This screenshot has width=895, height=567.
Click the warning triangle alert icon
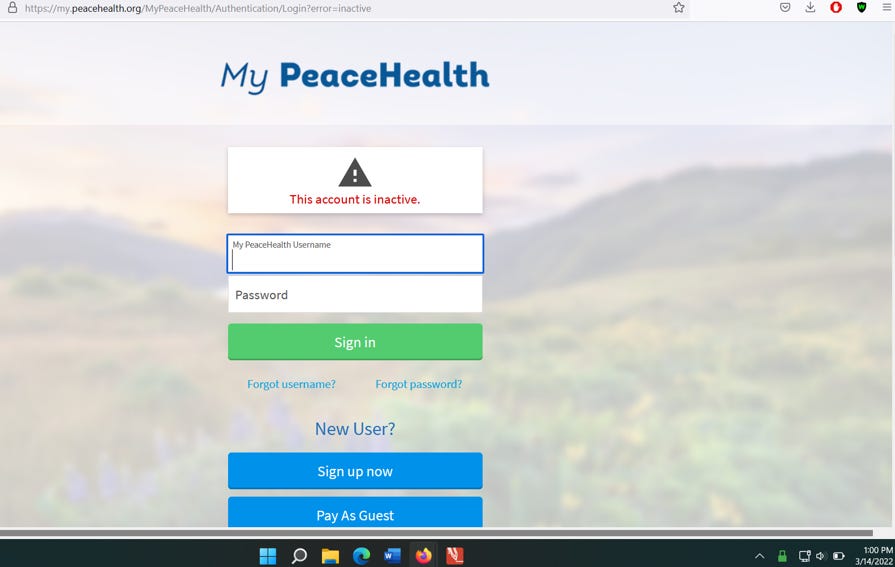click(x=355, y=172)
